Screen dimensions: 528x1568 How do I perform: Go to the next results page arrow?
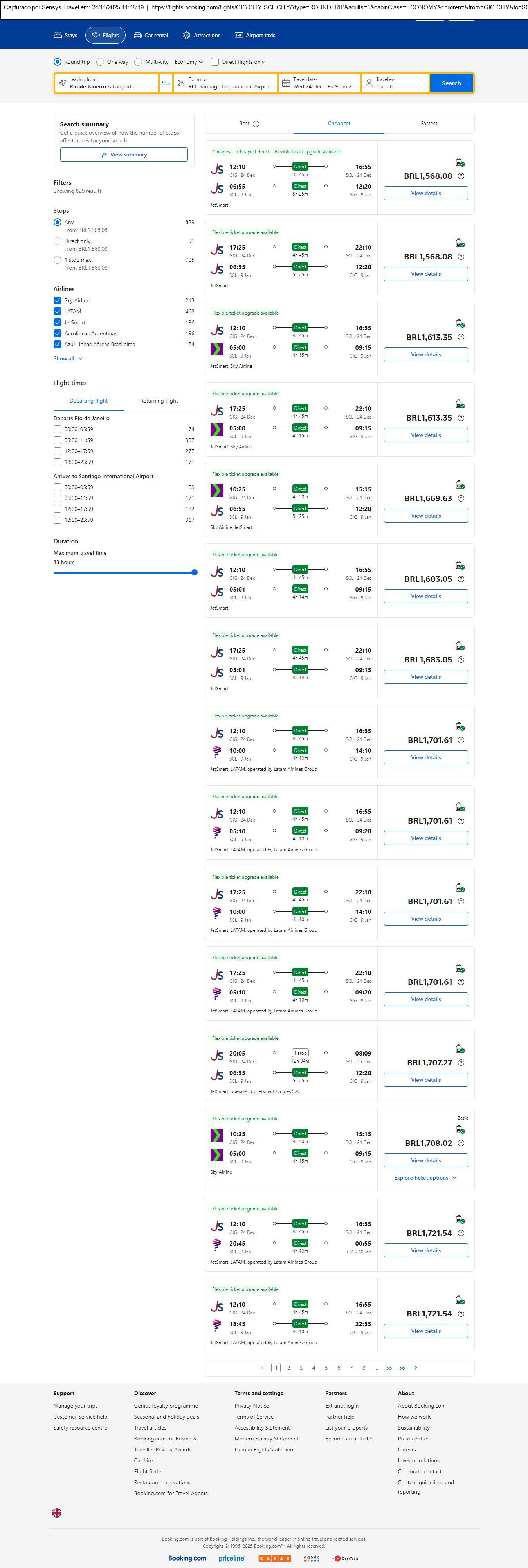click(416, 1367)
